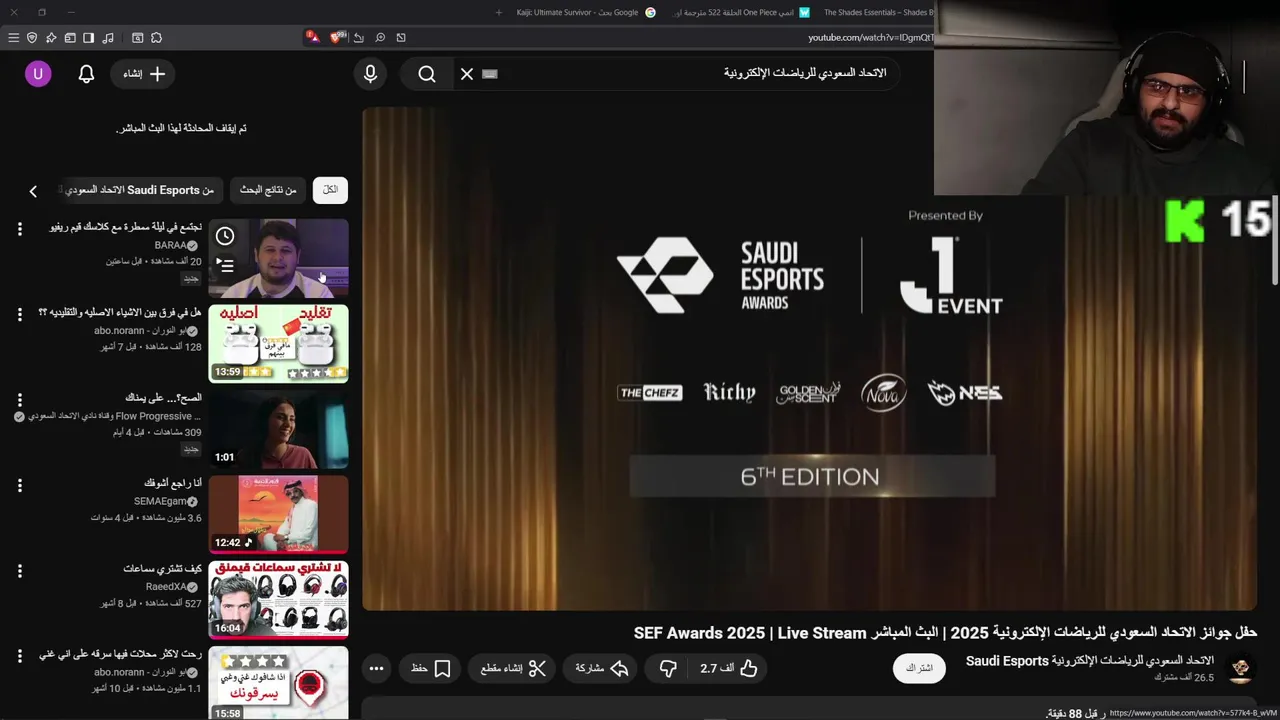
Task: Open the three-dot more actions menu under video
Action: [x=376, y=668]
